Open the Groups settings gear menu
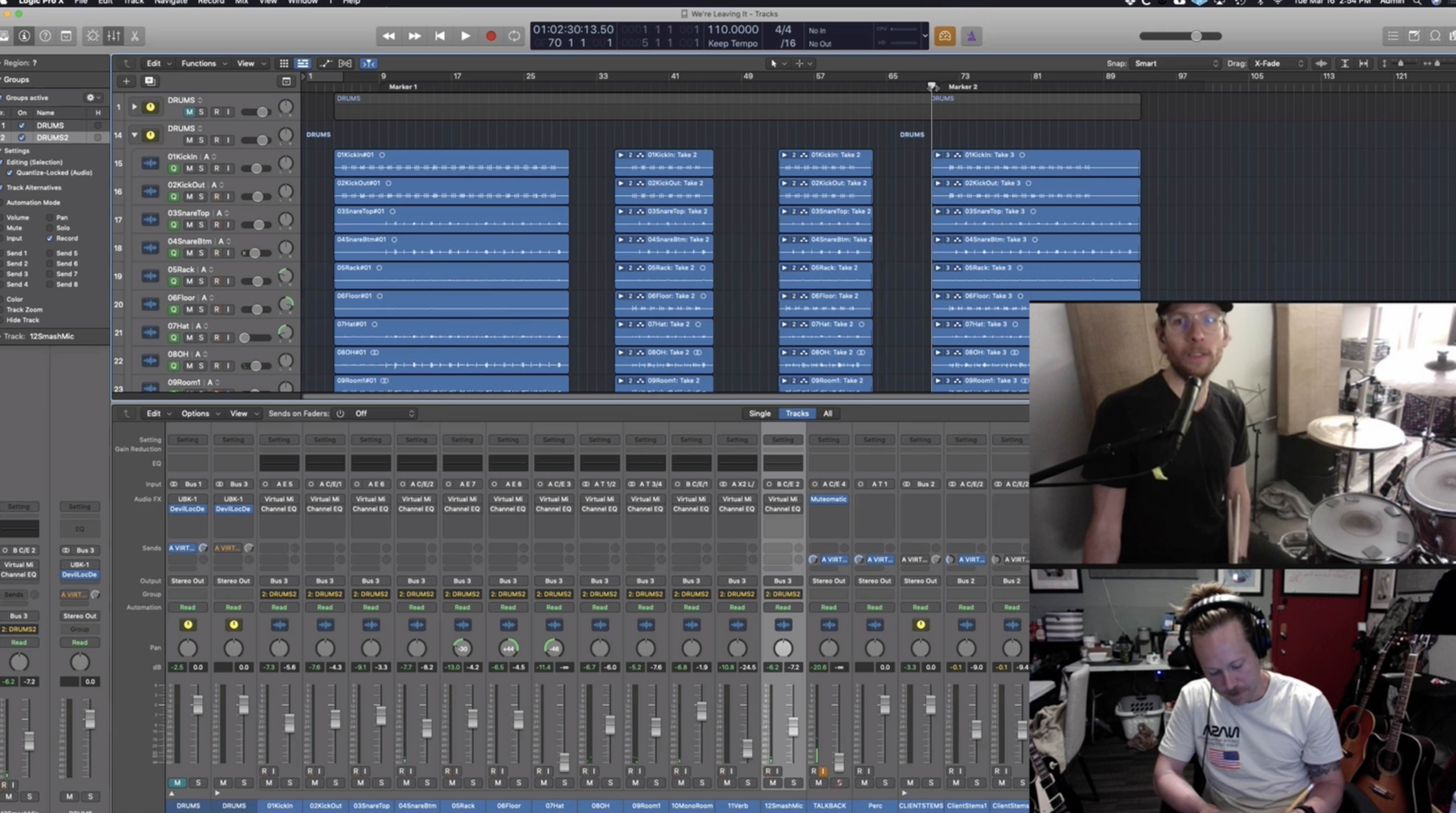The width and height of the screenshot is (1456, 813). click(x=93, y=98)
